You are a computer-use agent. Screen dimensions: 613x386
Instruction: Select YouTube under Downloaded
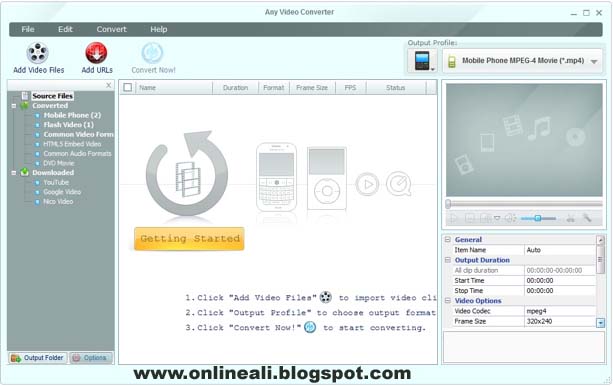56,182
